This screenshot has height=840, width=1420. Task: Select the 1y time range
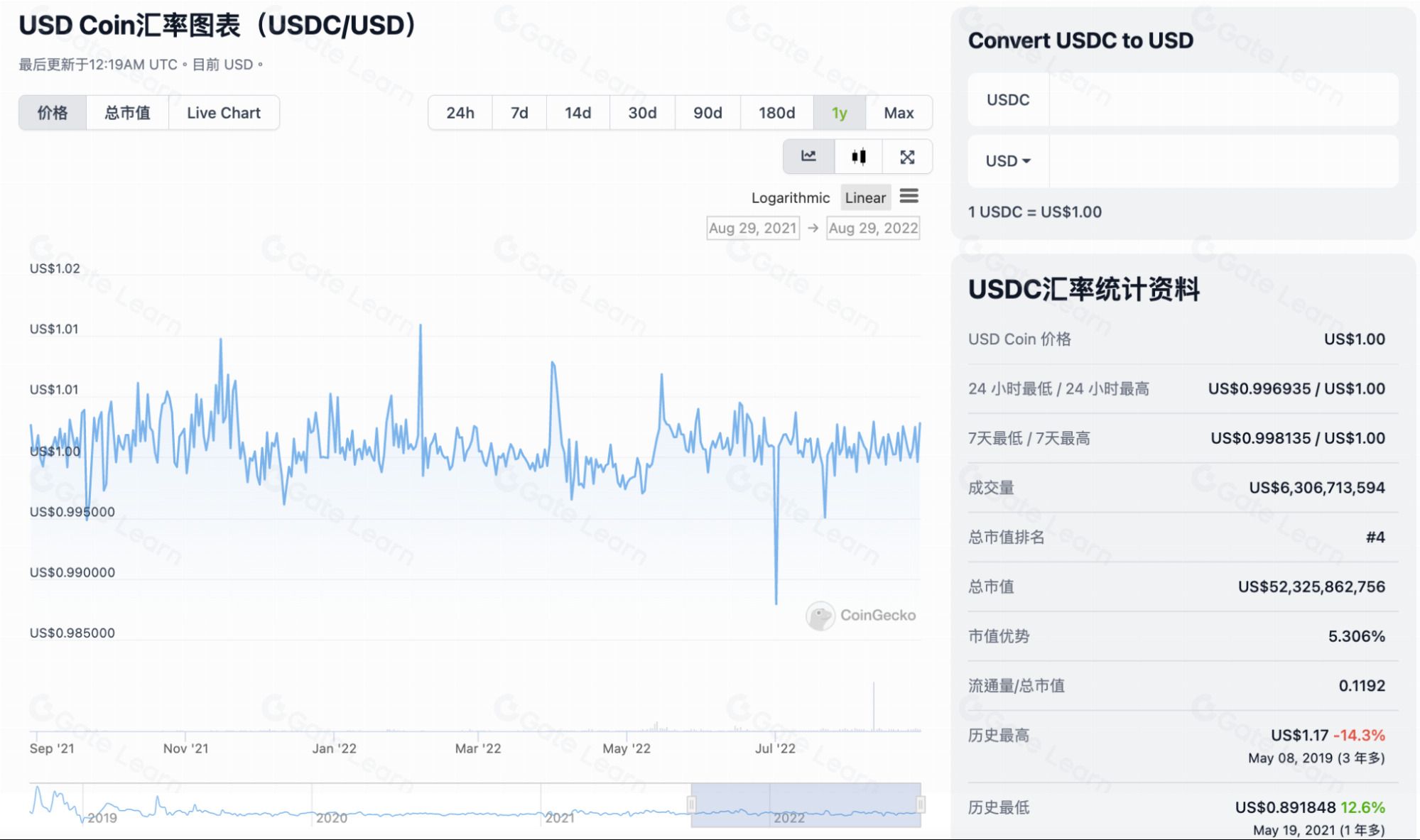(839, 113)
